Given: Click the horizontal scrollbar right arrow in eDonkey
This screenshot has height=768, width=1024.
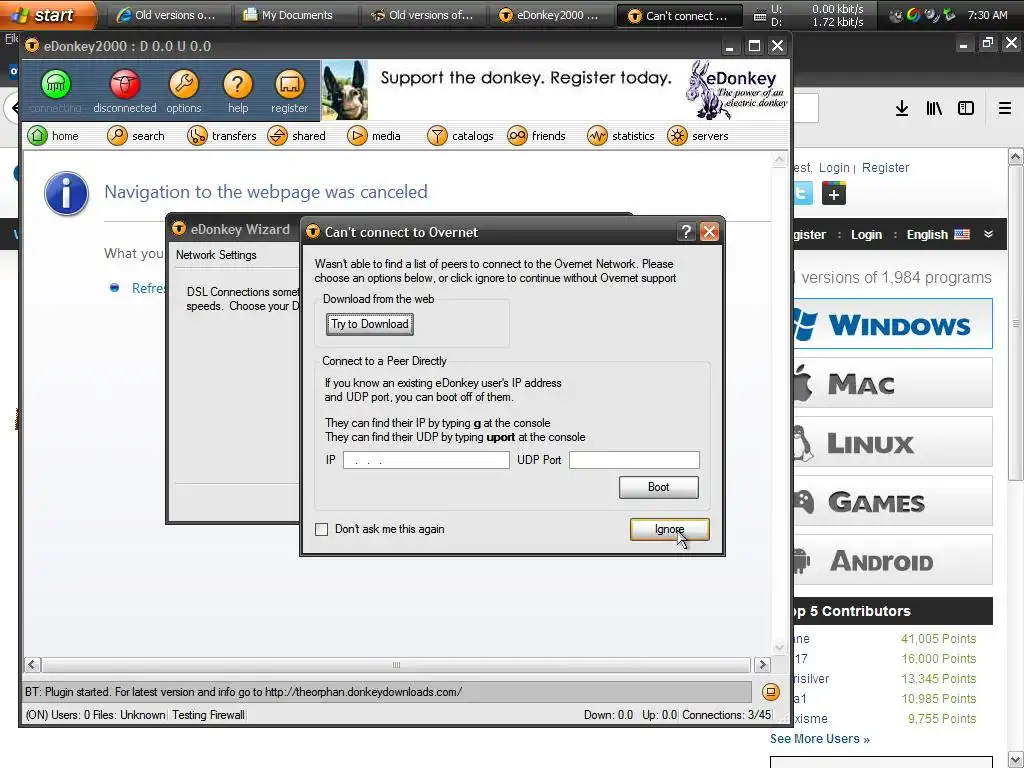Looking at the screenshot, I should (762, 665).
